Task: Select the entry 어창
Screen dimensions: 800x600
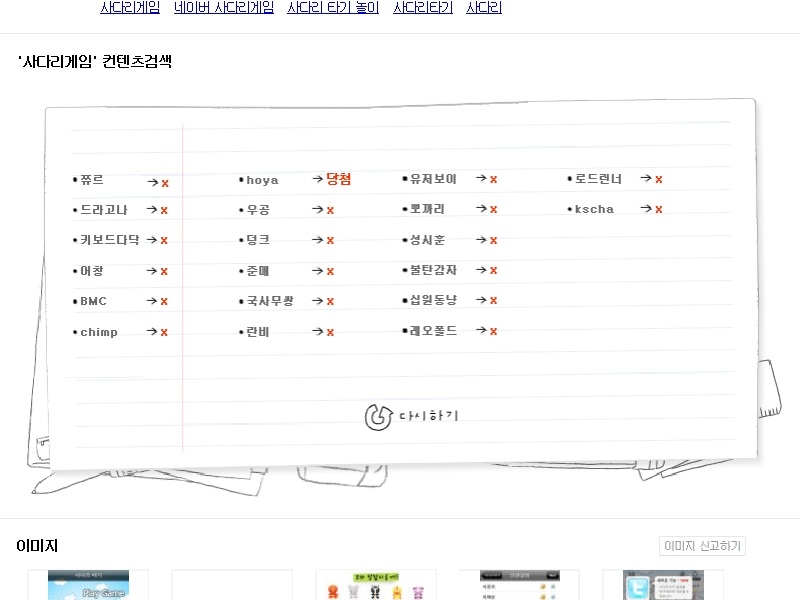Action: 92,271
